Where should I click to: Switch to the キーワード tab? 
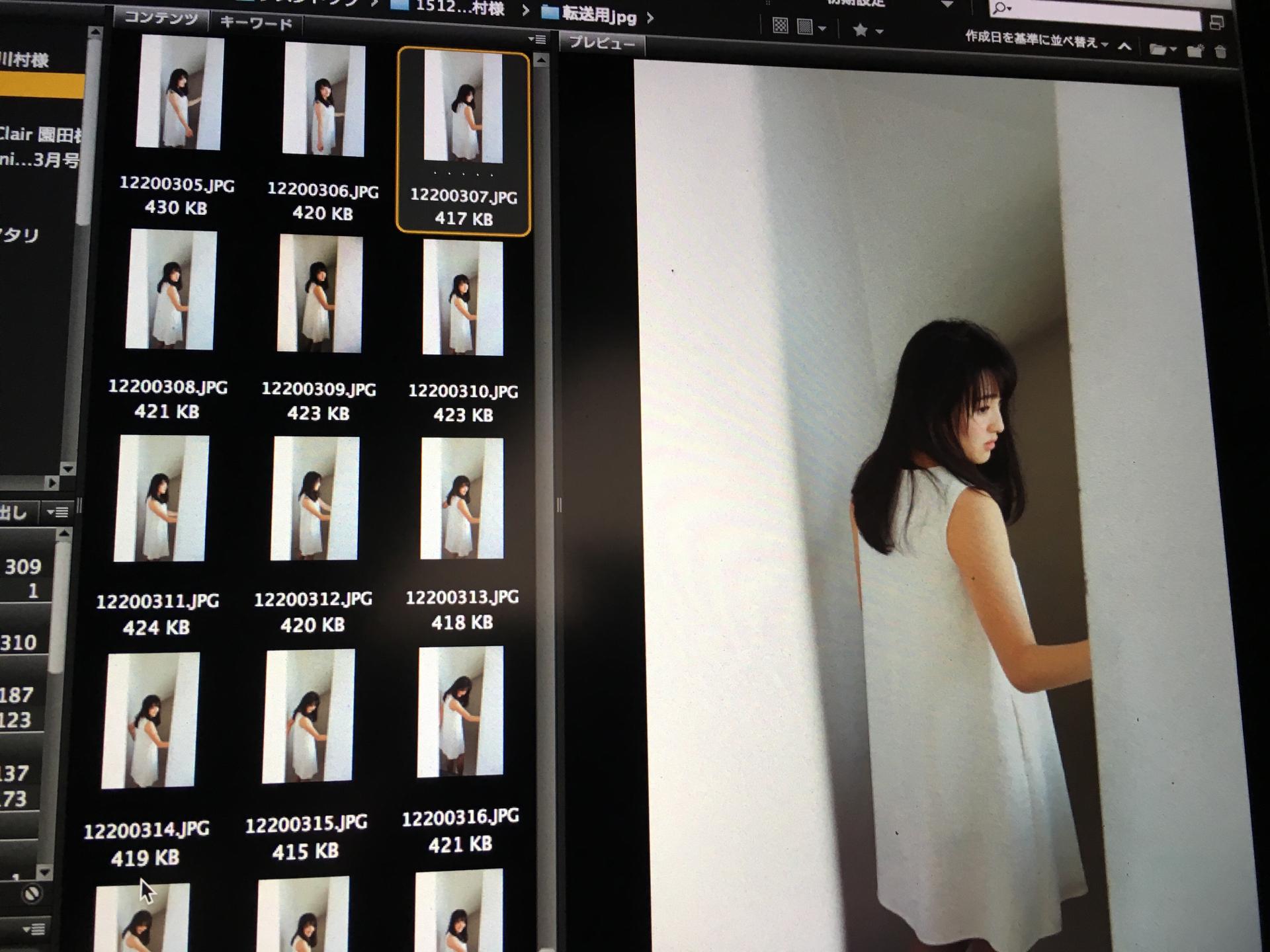click(256, 24)
